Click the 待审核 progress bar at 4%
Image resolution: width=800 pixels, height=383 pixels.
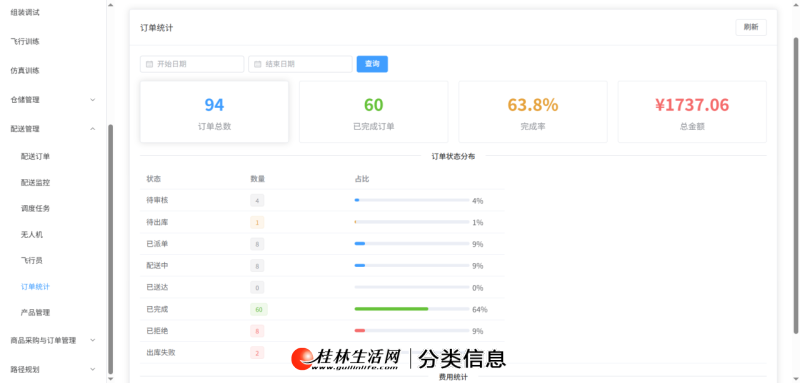[x=412, y=200]
